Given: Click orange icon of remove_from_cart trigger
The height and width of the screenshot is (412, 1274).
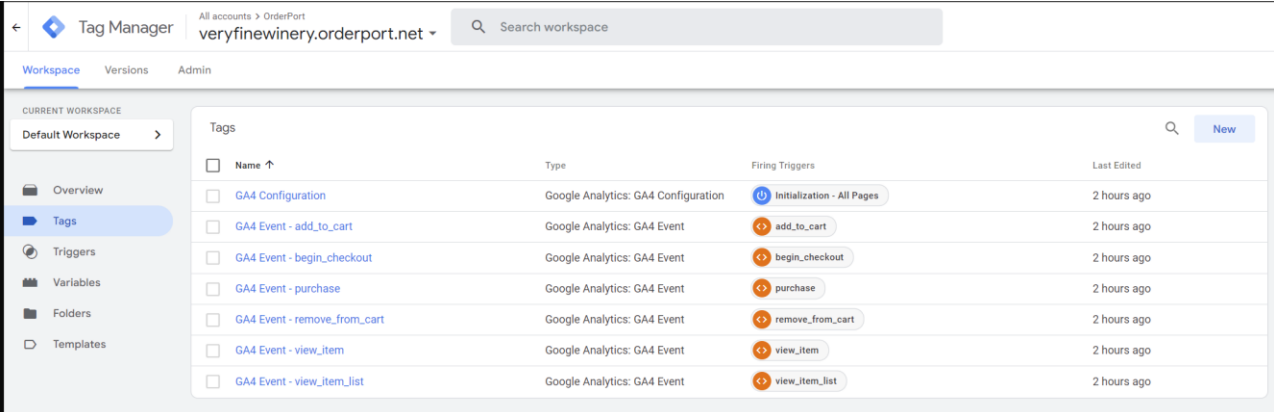Looking at the screenshot, I should pyautogui.click(x=762, y=319).
